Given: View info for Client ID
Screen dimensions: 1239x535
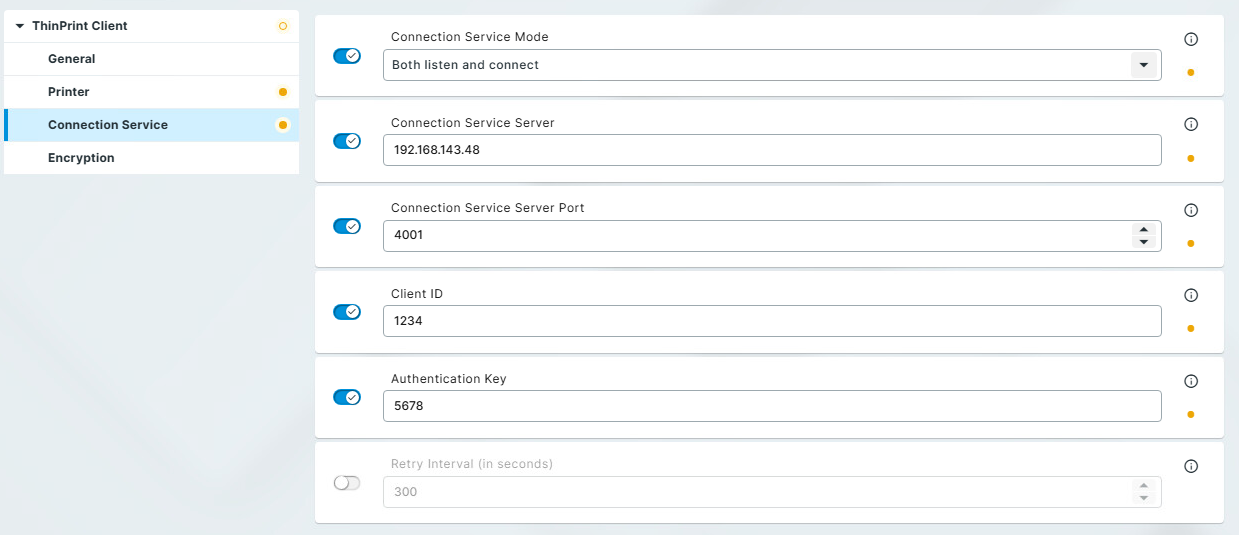Looking at the screenshot, I should point(1191,296).
